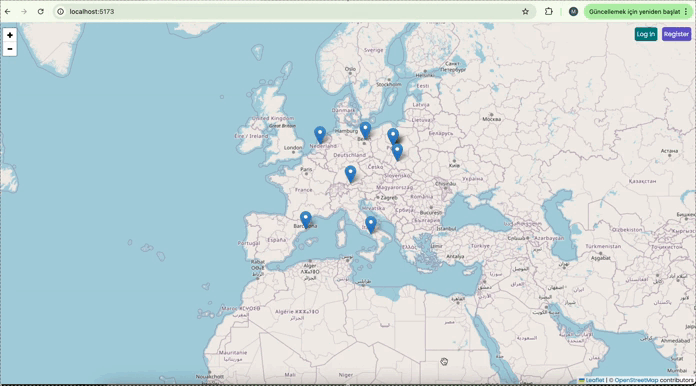Screen dimensions: 696x386
Task: Click the Istanbul city label
Action: pos(446,228)
